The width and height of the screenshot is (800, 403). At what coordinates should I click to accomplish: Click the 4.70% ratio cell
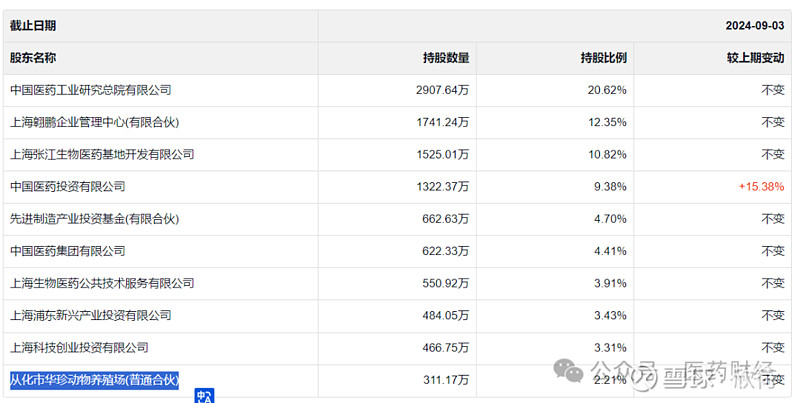click(x=610, y=219)
